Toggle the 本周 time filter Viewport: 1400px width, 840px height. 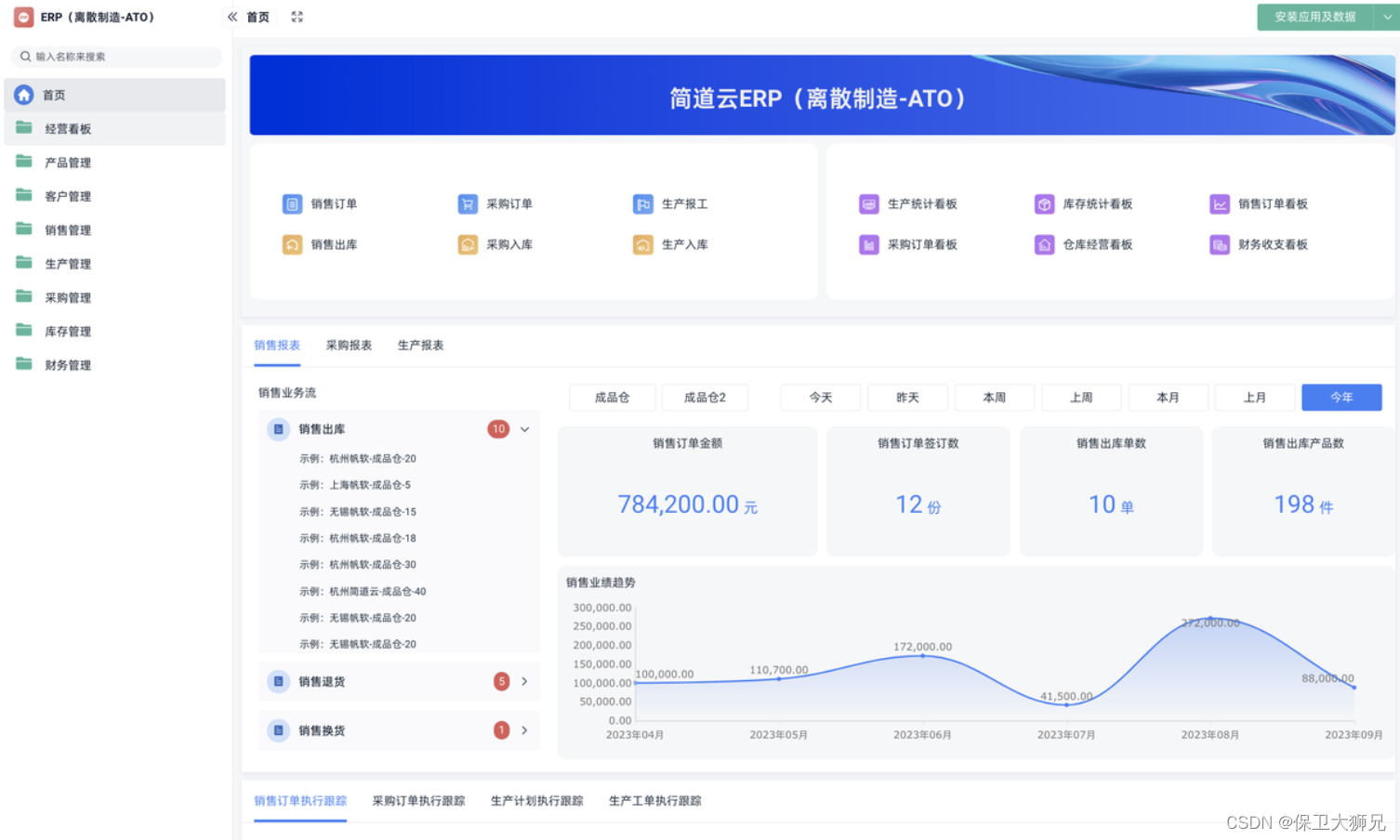994,397
